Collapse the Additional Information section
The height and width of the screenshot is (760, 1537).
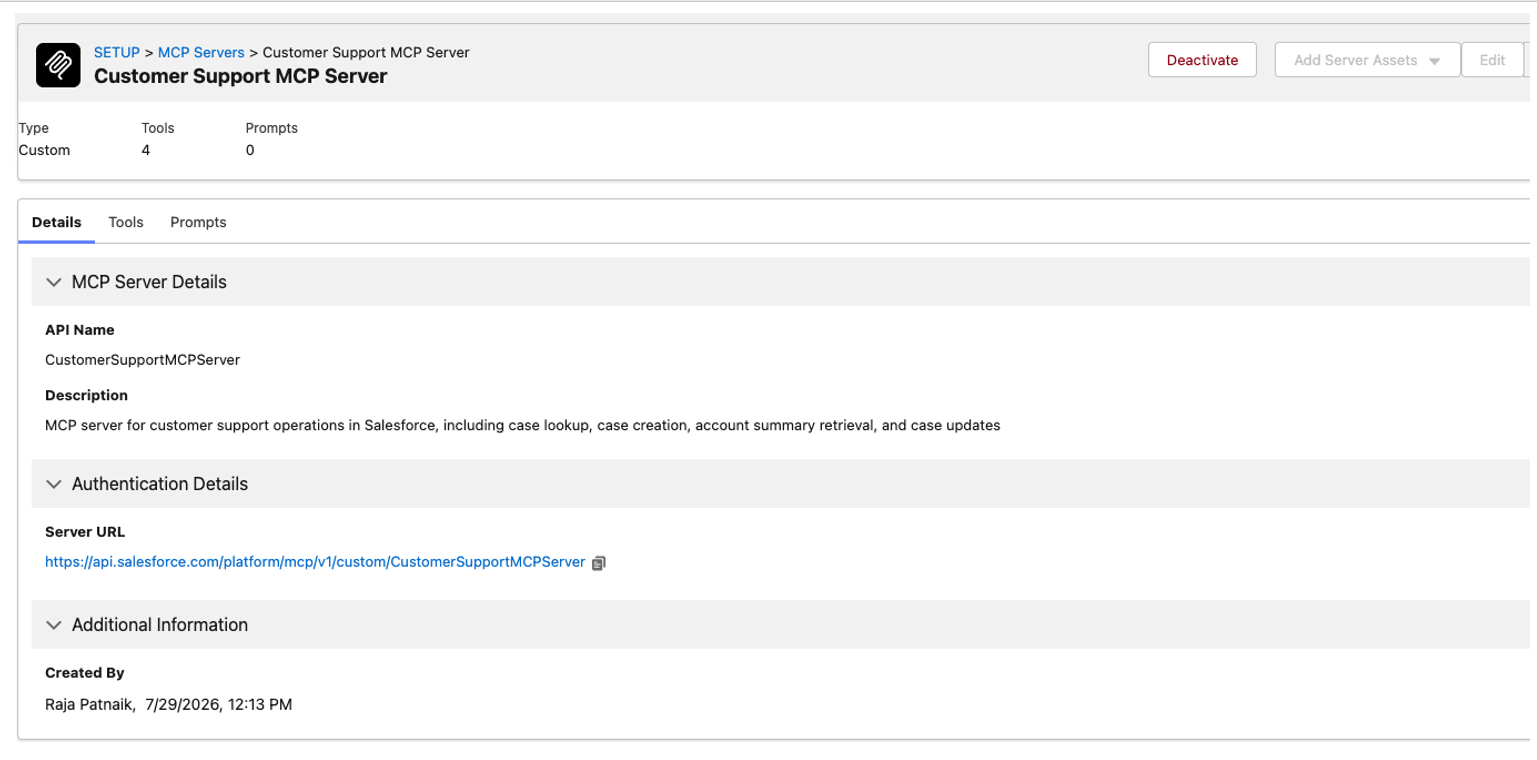pos(54,625)
